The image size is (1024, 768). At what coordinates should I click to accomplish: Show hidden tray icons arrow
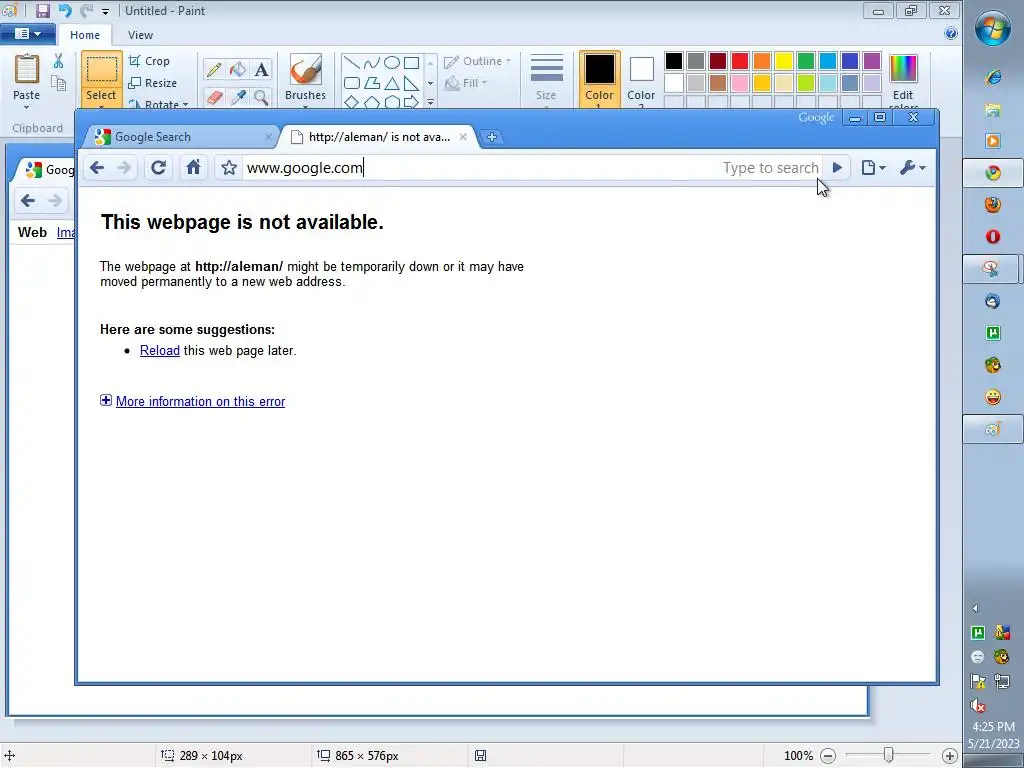(x=975, y=608)
